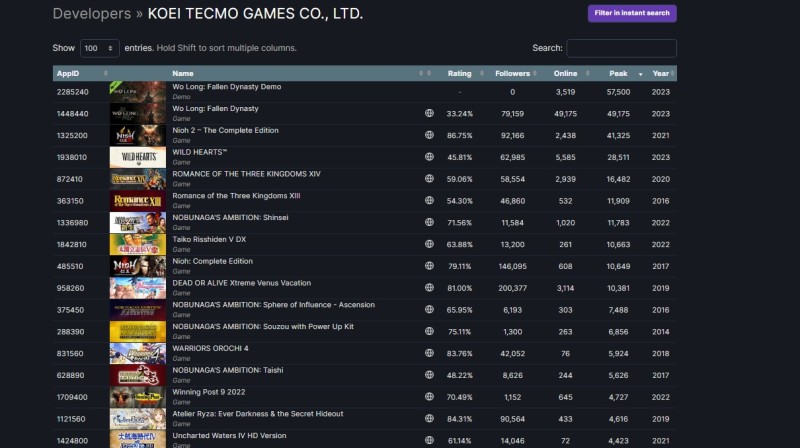
Task: Open the Wo Long: Fallen Dynasty game link
Action: (215, 109)
